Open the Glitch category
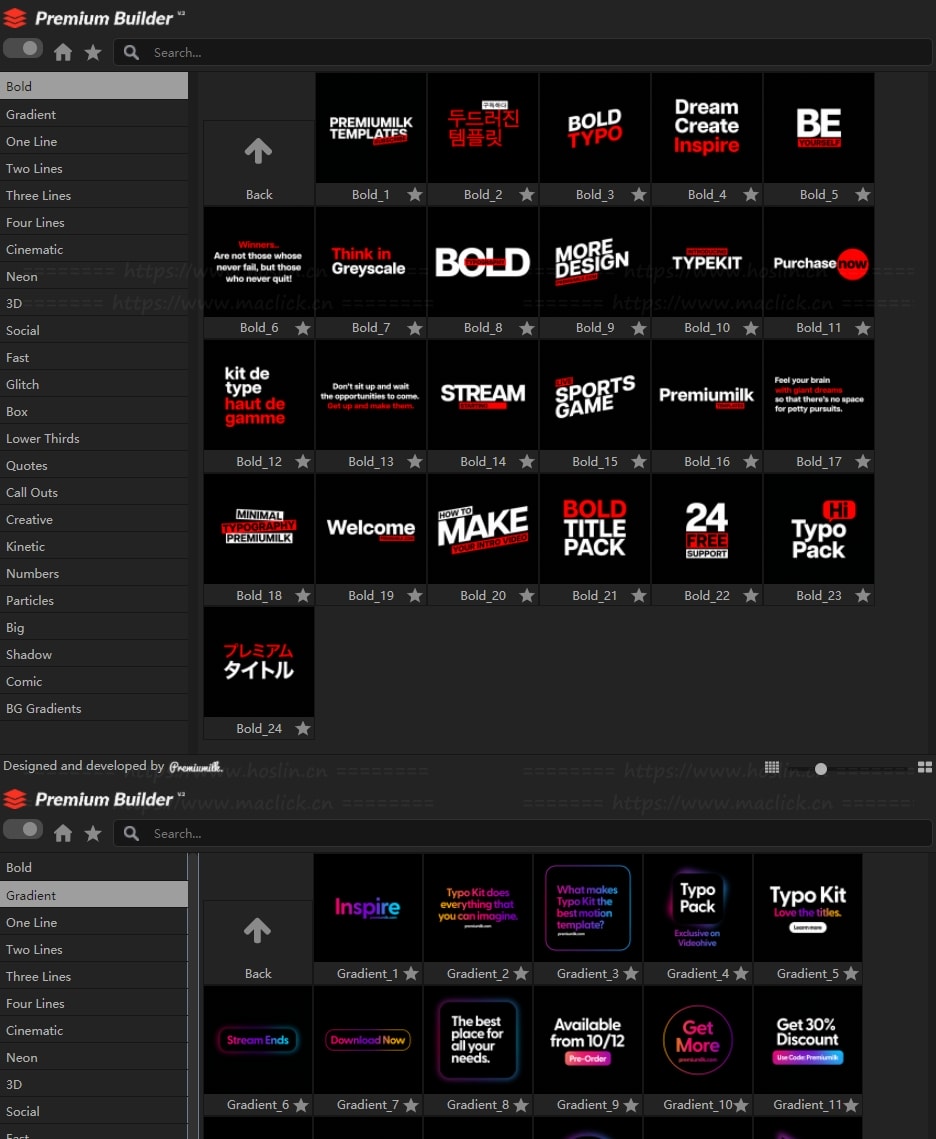This screenshot has height=1139, width=936. [94, 384]
